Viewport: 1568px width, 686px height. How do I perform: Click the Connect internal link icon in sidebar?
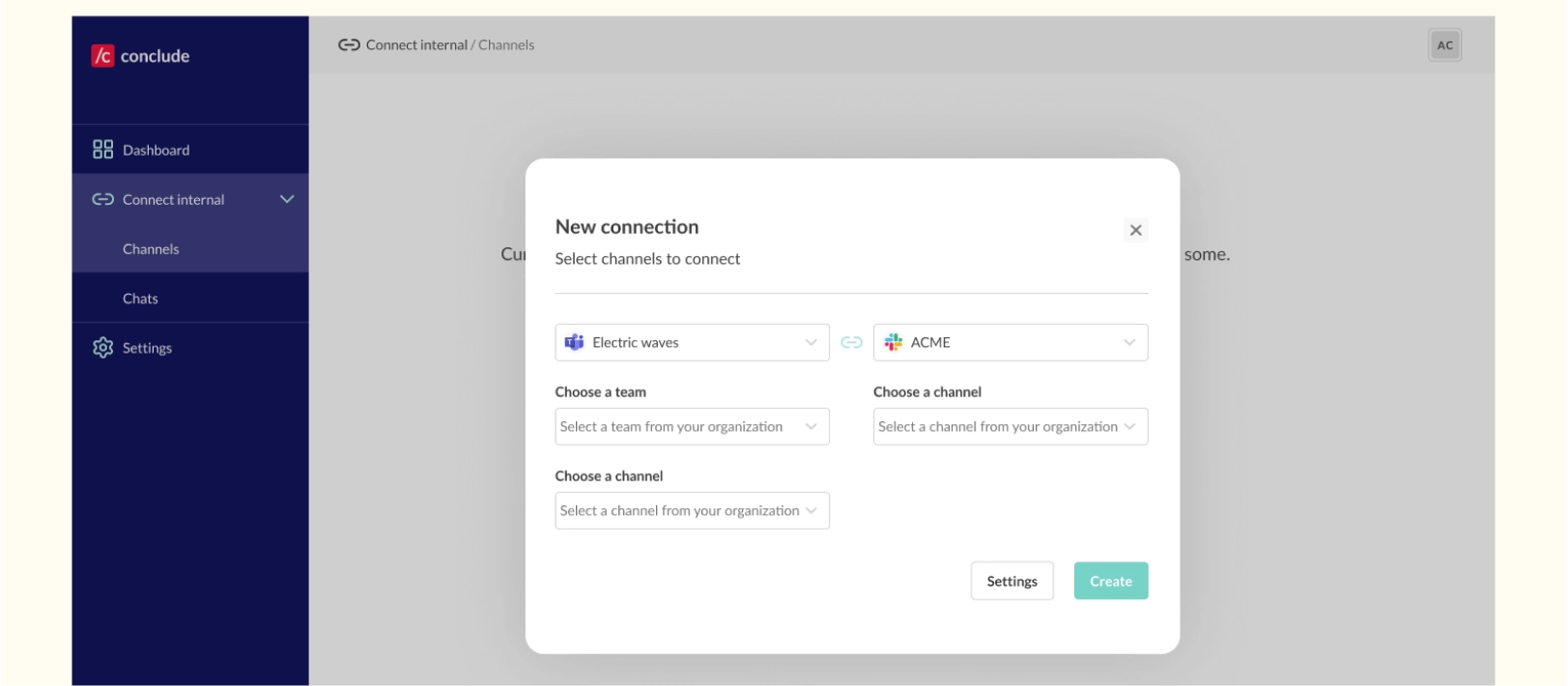[x=102, y=200]
